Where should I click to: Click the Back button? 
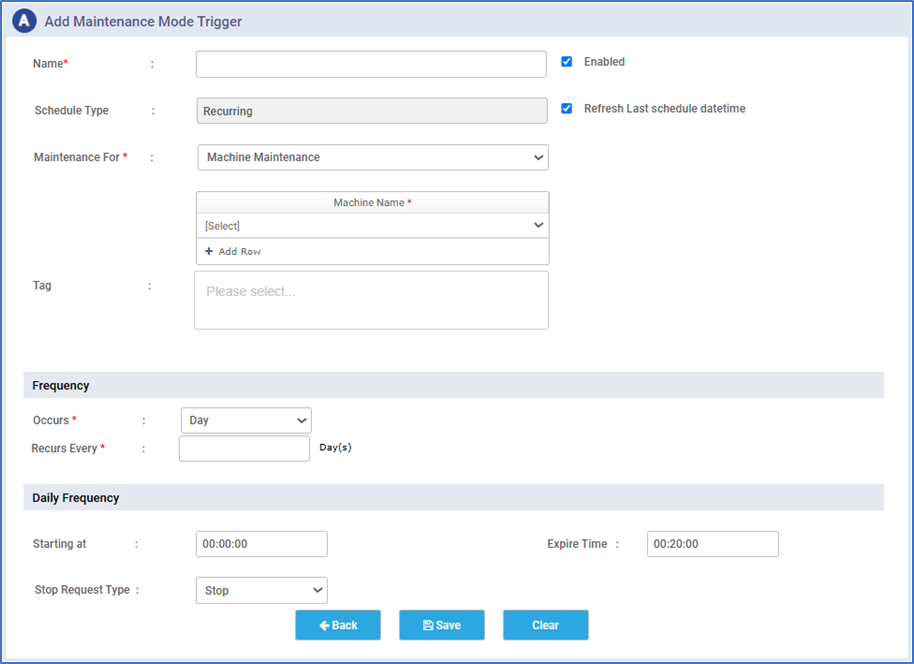[x=338, y=625]
